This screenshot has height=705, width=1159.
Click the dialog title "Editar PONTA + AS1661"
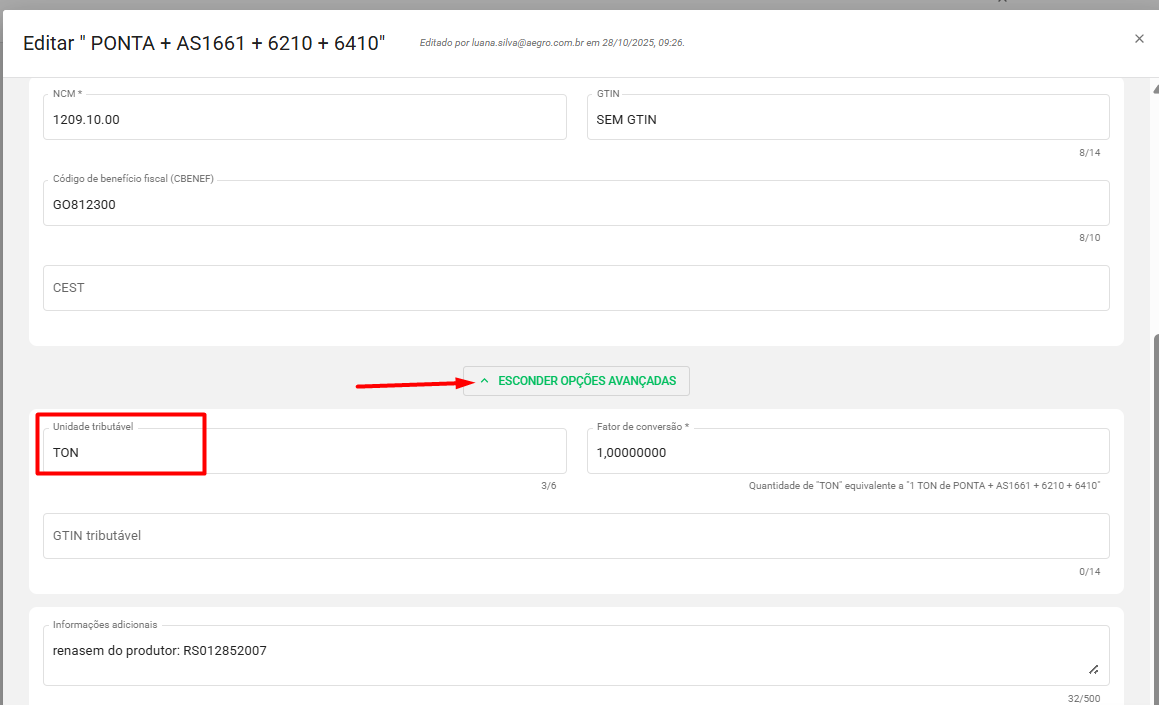(x=204, y=44)
